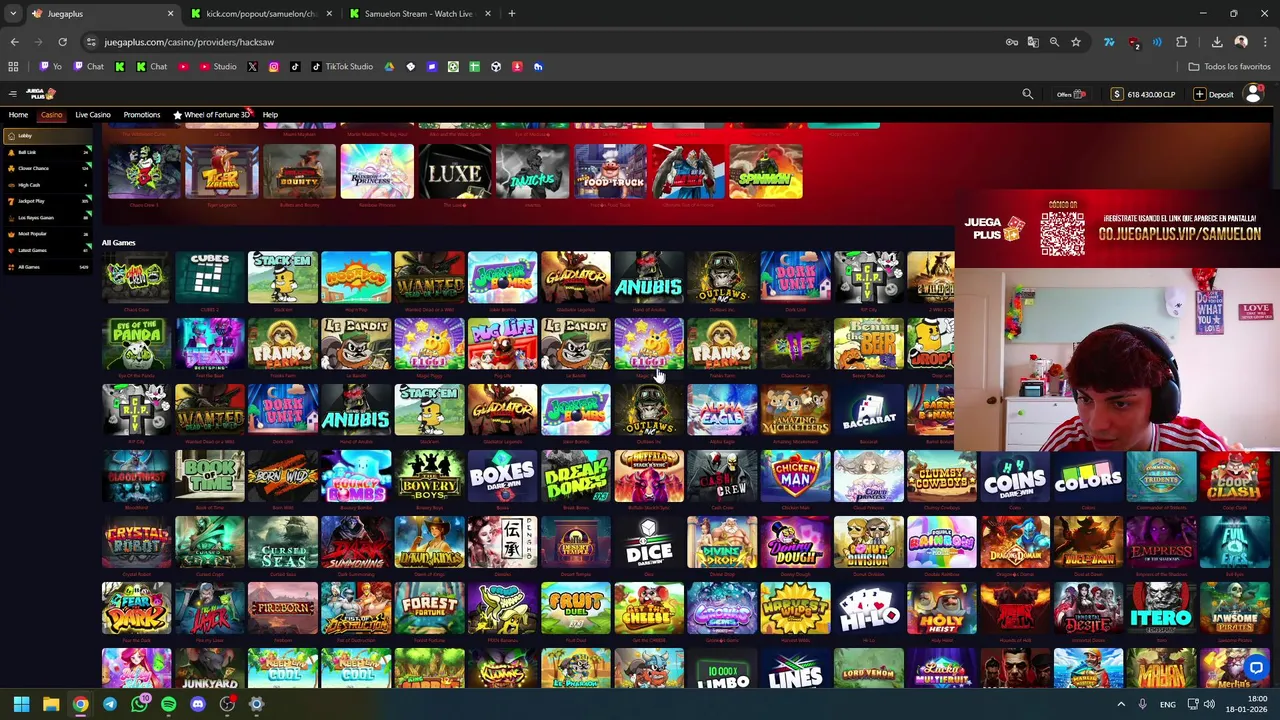Viewport: 1280px width, 720px height.
Task: Open the LUXE game thumbnail
Action: [x=455, y=172]
